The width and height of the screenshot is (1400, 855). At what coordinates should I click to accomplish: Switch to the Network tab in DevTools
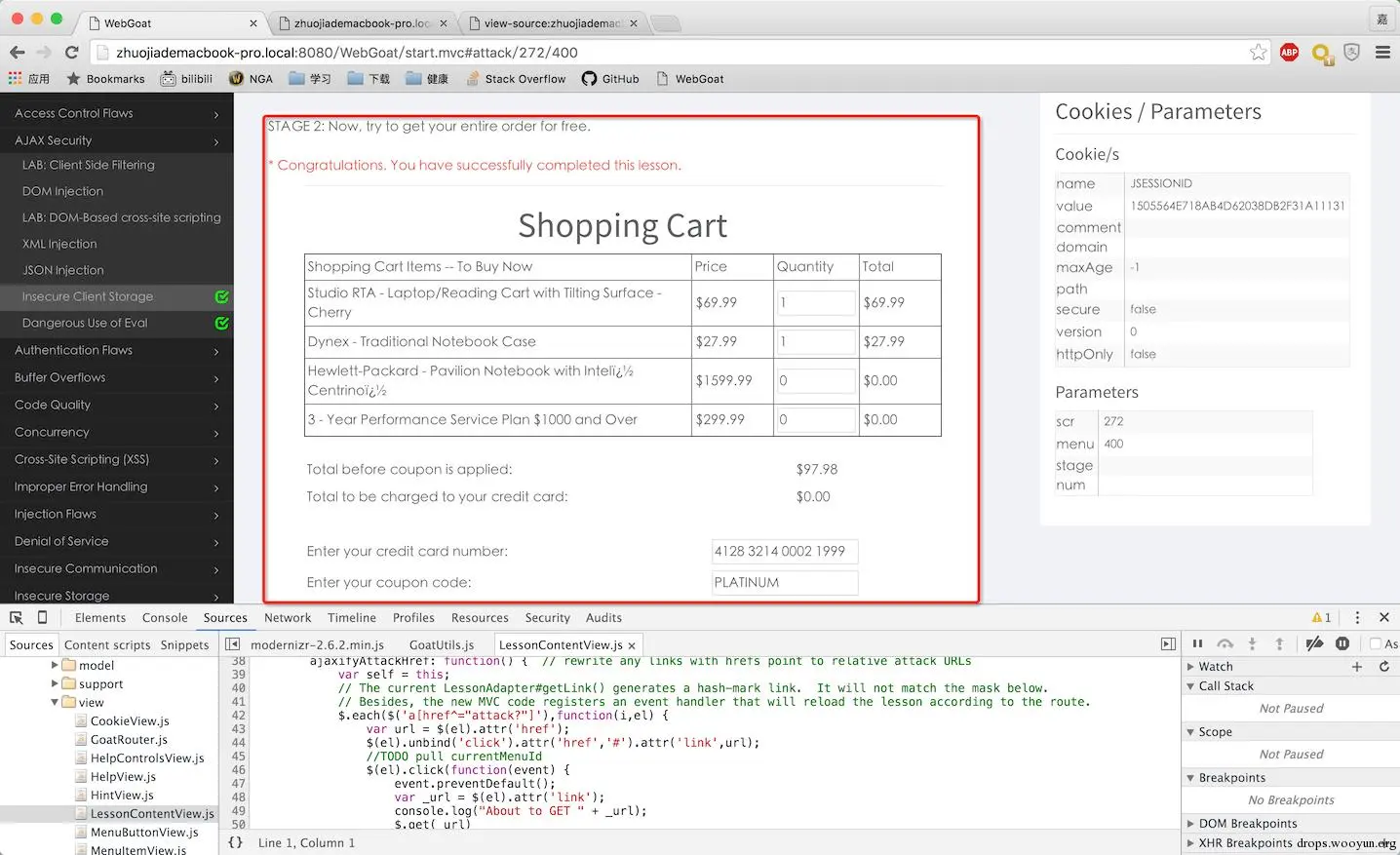coord(288,618)
